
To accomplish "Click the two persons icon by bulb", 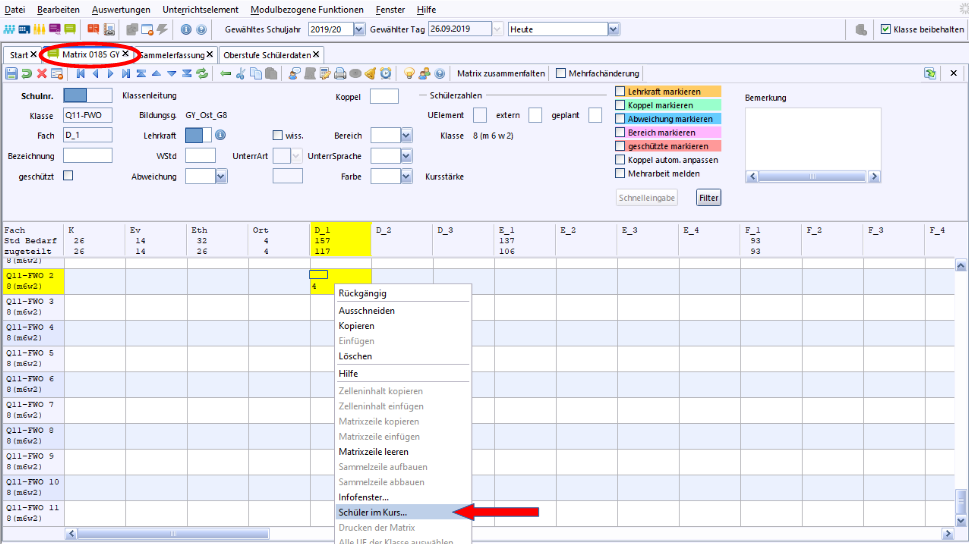I will (425, 74).
